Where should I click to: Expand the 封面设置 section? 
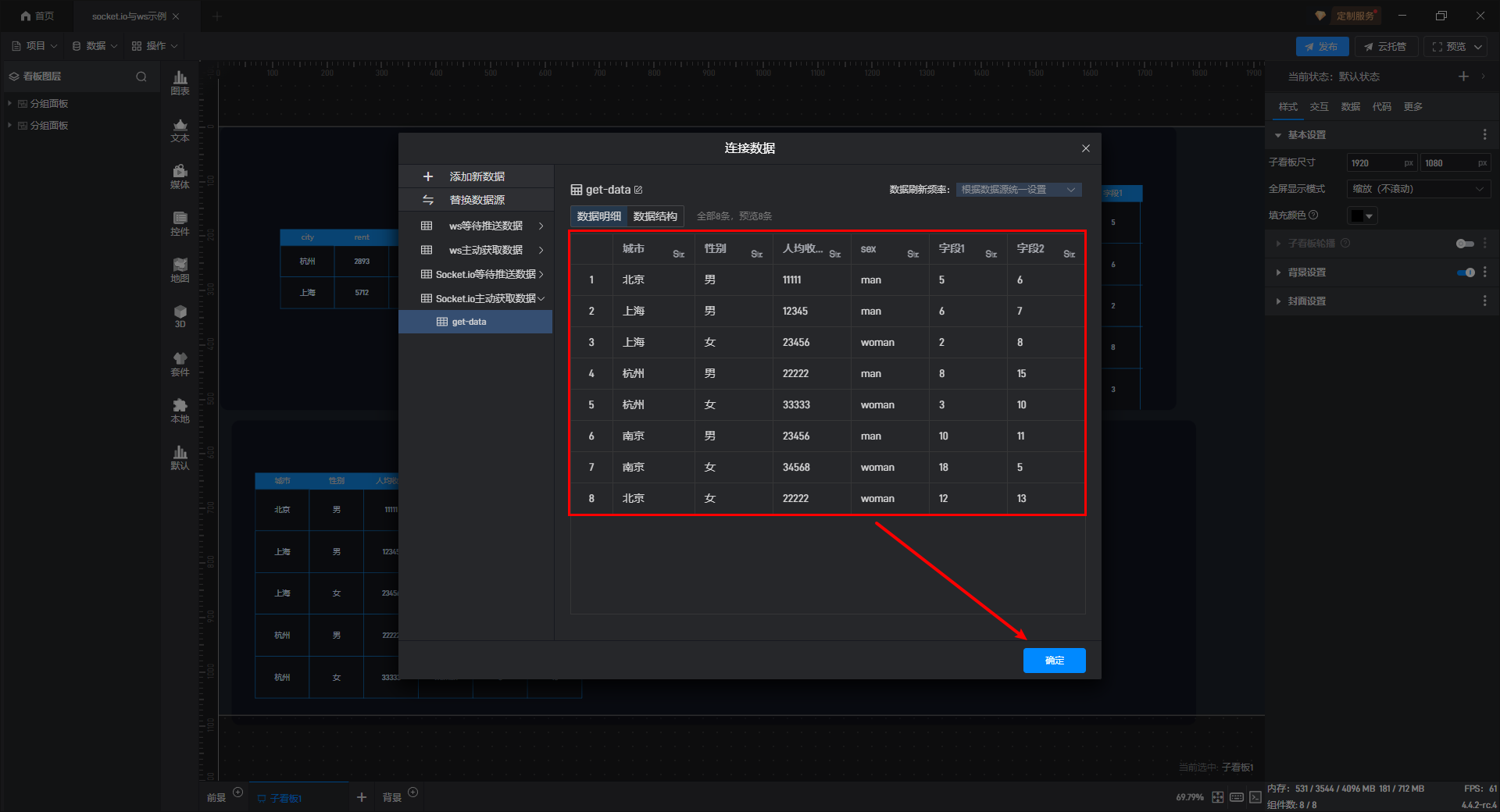click(x=1278, y=301)
